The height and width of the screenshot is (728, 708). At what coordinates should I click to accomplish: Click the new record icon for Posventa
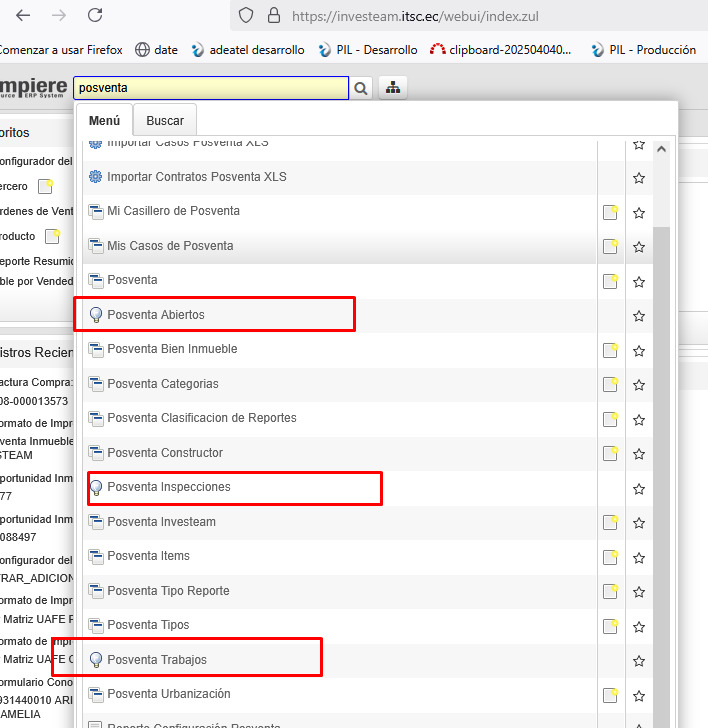610,281
